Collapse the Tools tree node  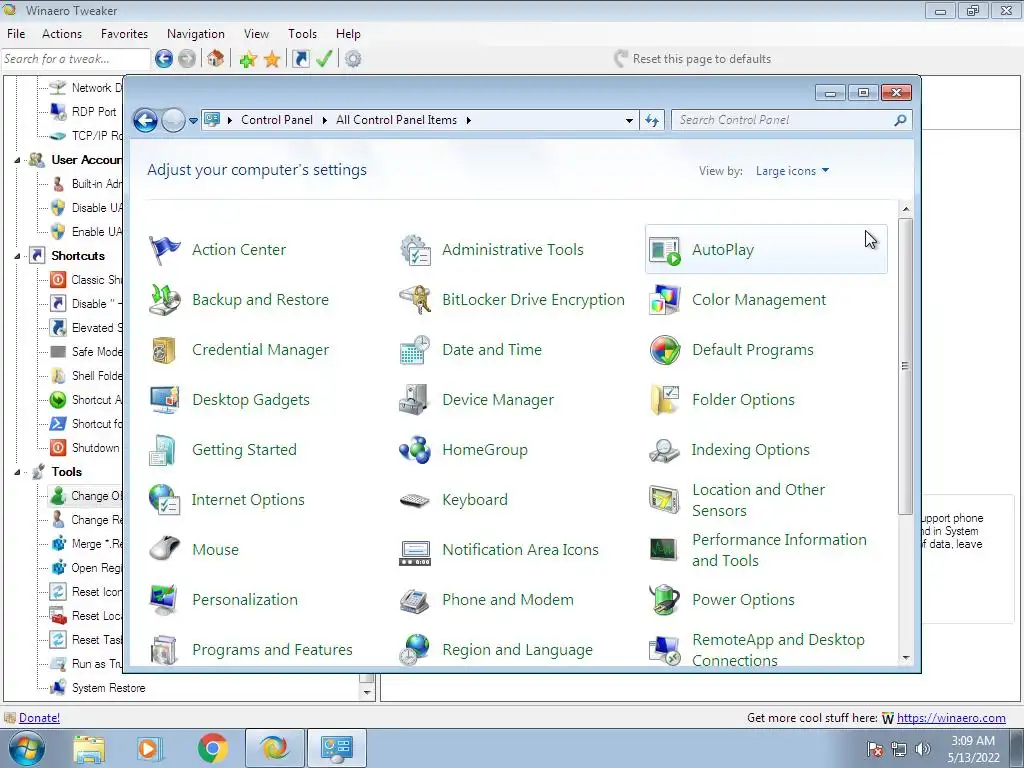point(18,472)
